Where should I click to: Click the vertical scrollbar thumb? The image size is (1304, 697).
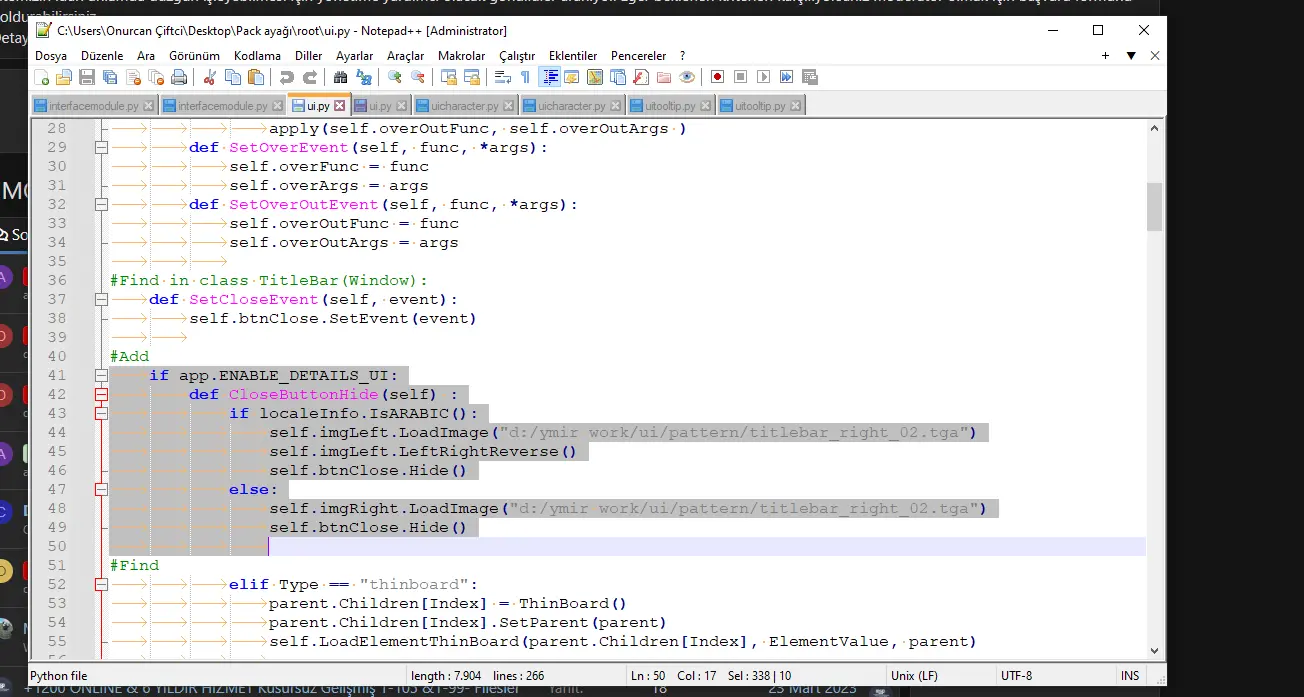pyautogui.click(x=1154, y=207)
